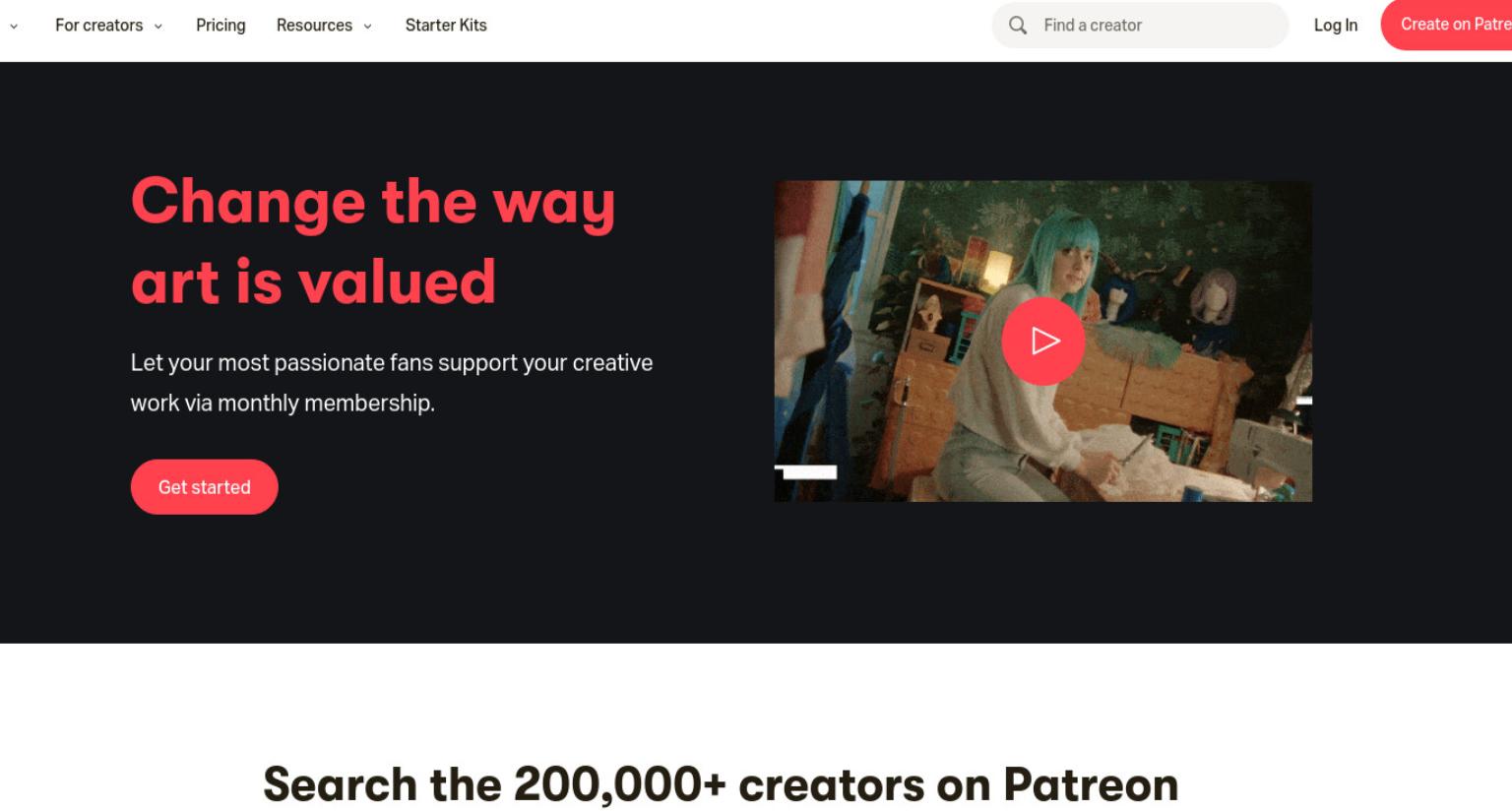
Task: Click the magnifier search icon
Action: (x=1018, y=26)
